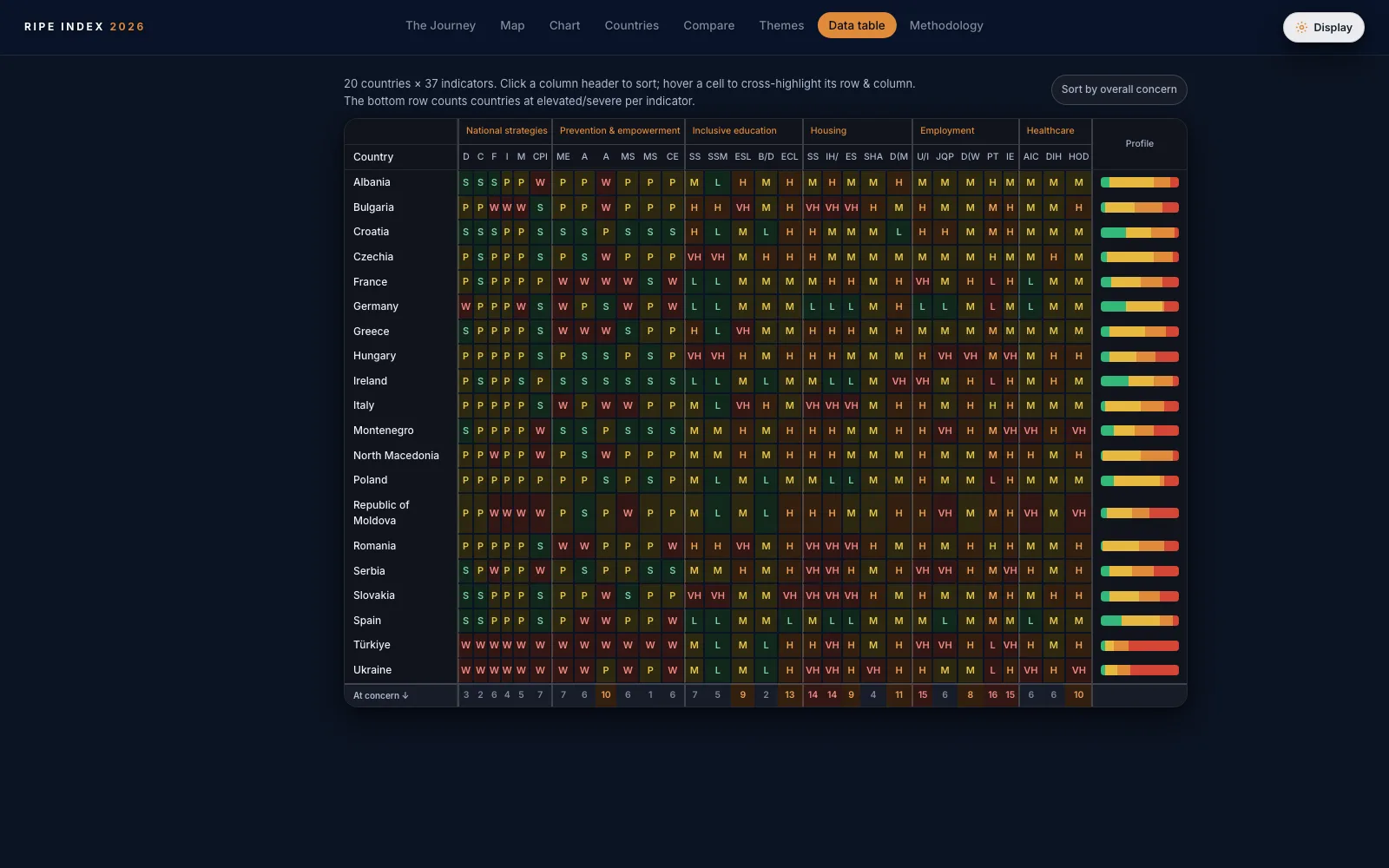Image resolution: width=1389 pixels, height=868 pixels.
Task: Switch to the Chart tab
Action: (x=564, y=25)
